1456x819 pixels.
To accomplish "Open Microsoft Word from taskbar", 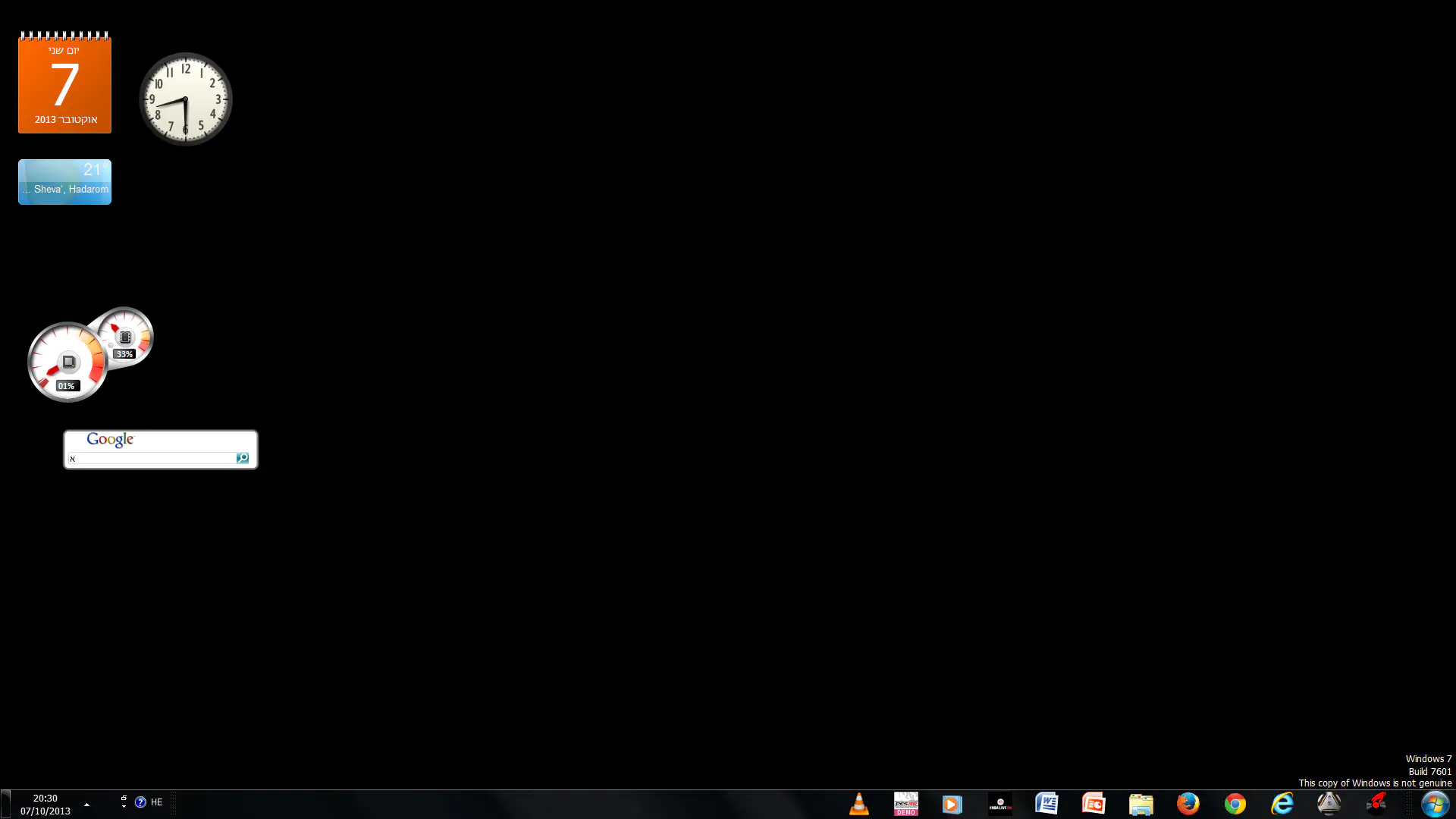I will (x=1046, y=804).
